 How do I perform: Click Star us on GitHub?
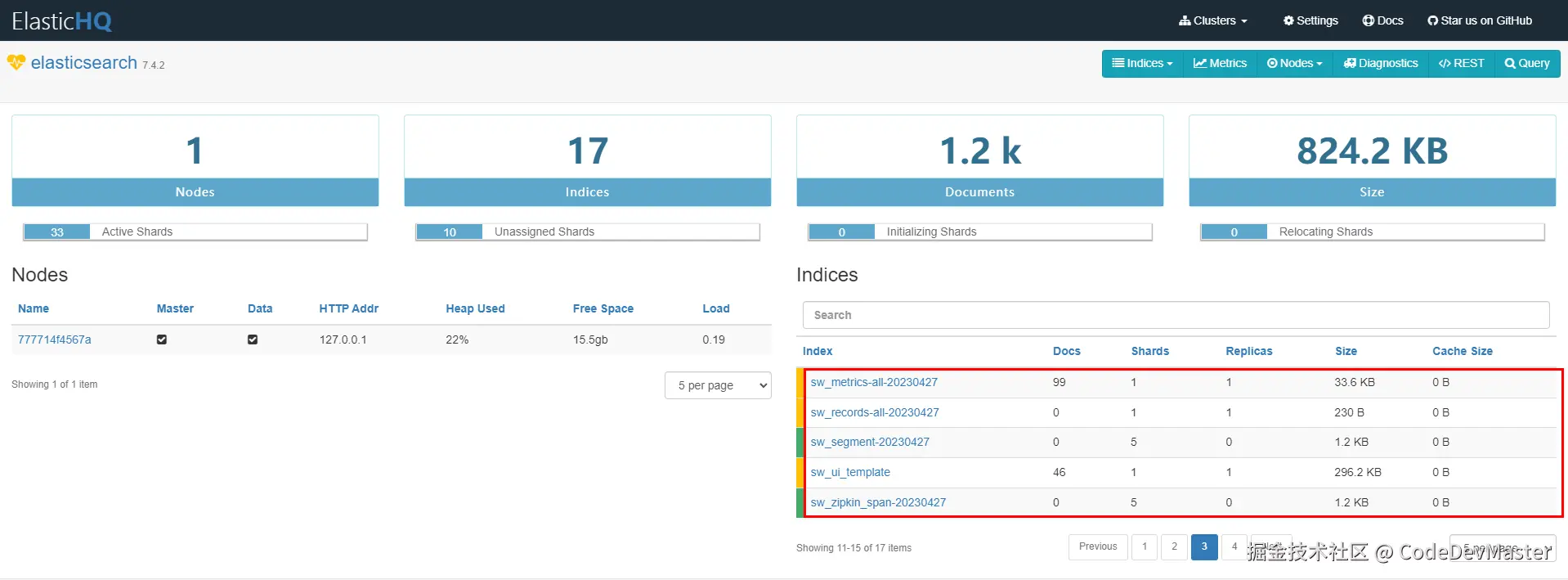pos(1480,20)
